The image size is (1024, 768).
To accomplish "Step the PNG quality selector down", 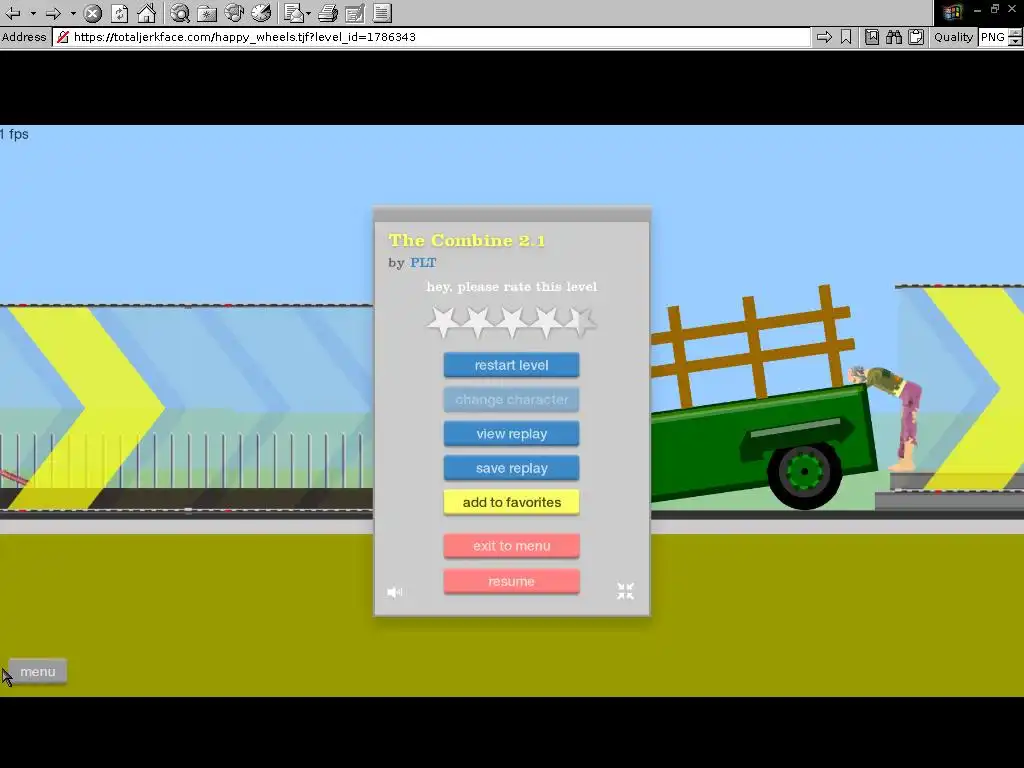I will [x=1016, y=41].
